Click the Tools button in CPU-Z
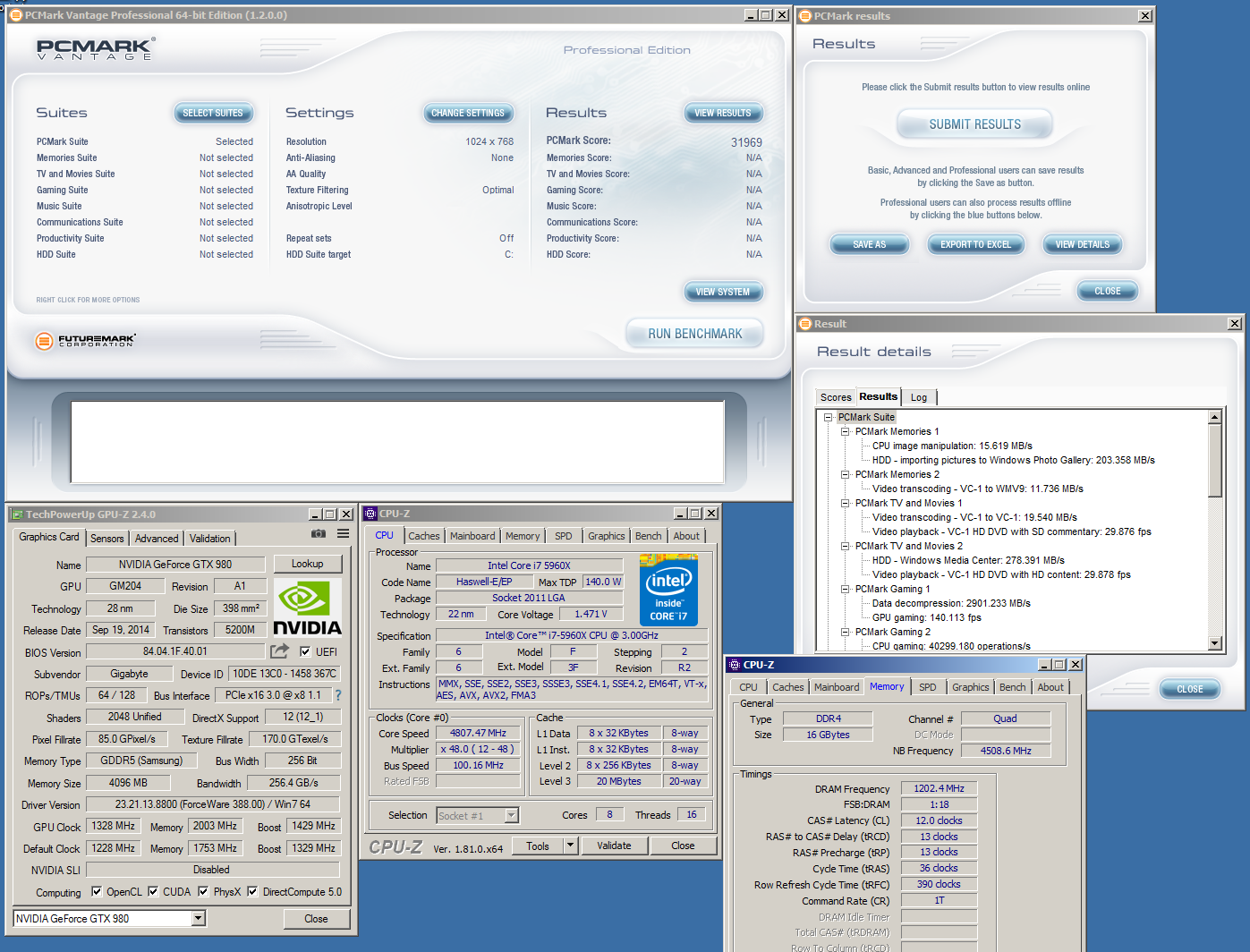 point(538,846)
